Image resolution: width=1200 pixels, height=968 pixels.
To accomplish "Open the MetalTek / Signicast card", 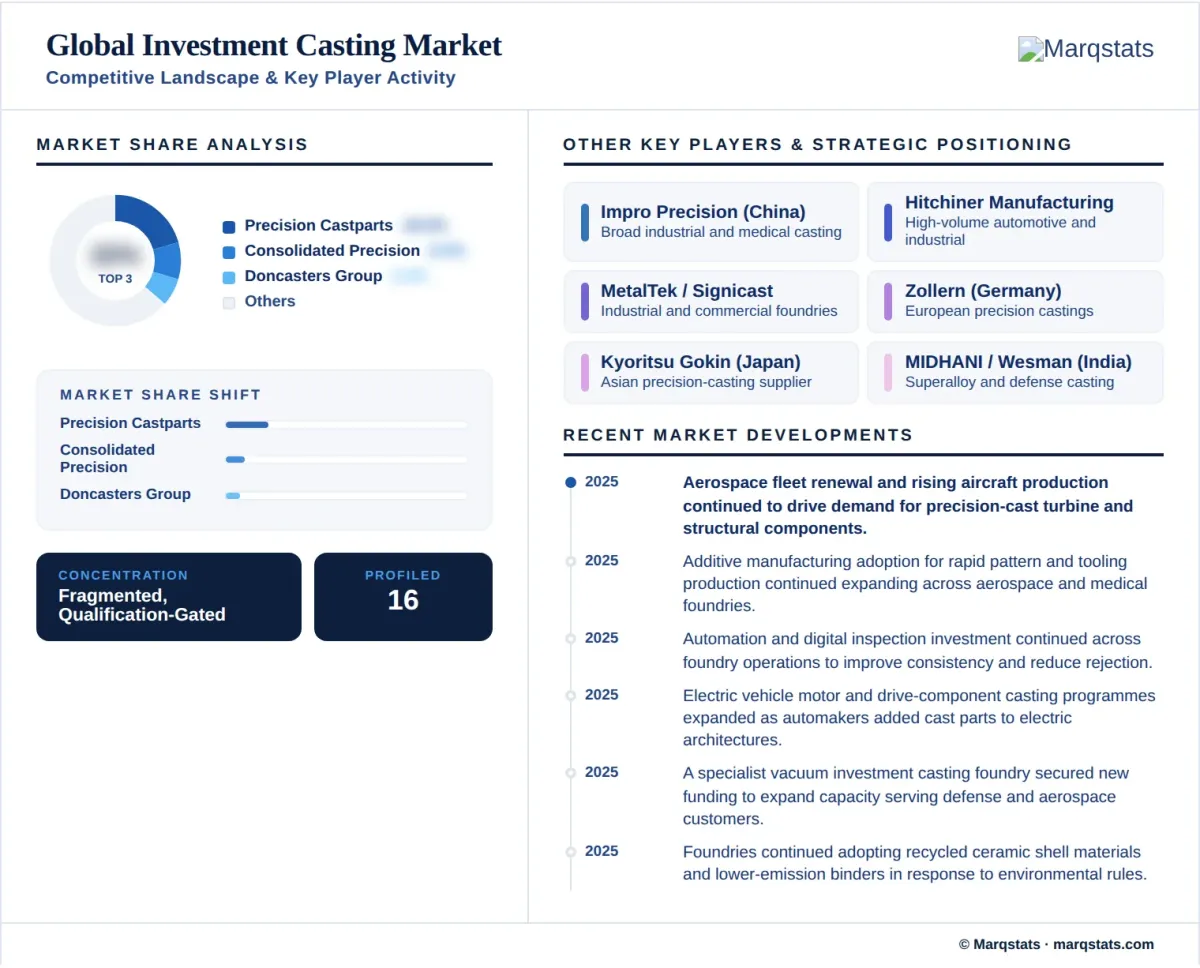I will click(x=711, y=301).
